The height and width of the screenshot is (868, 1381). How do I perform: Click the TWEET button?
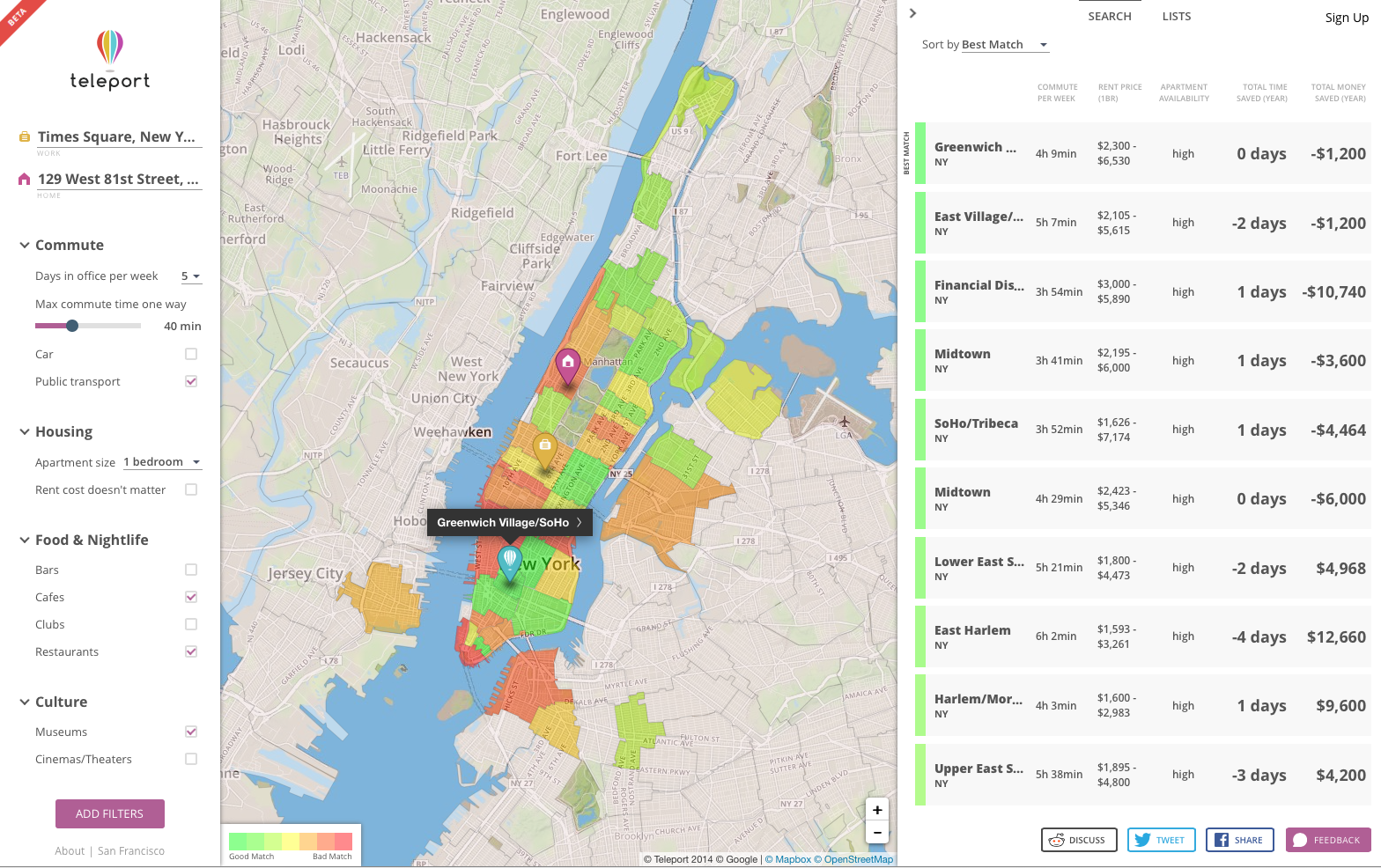pos(1162,840)
